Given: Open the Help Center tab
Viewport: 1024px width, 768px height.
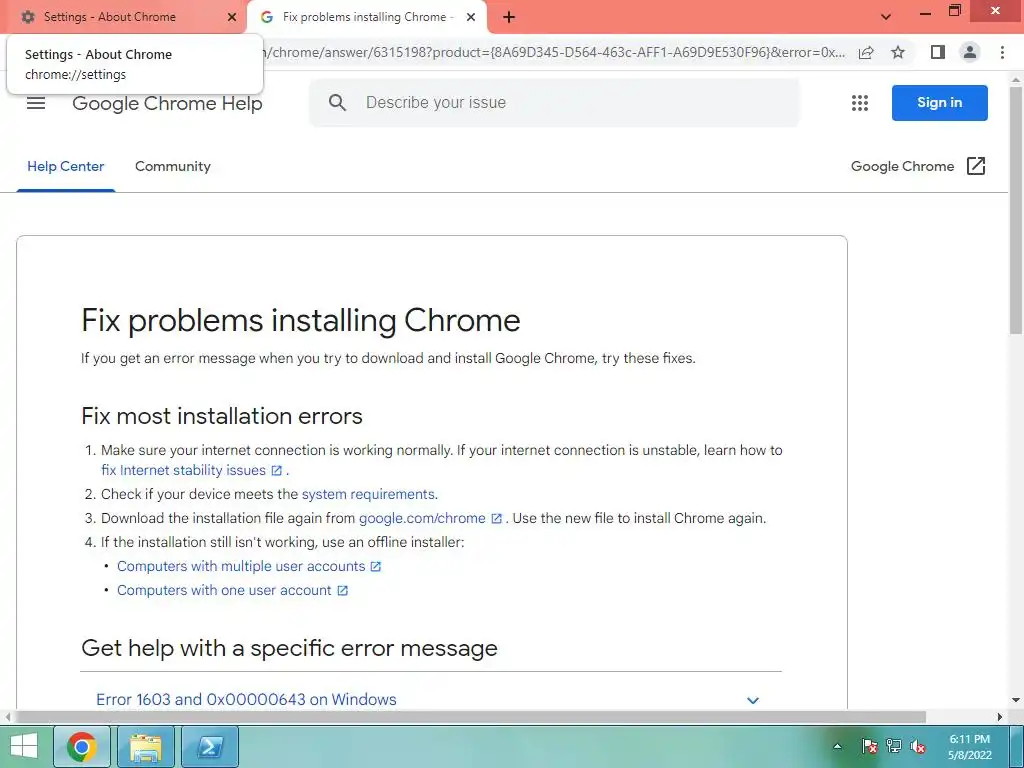Looking at the screenshot, I should click(65, 167).
